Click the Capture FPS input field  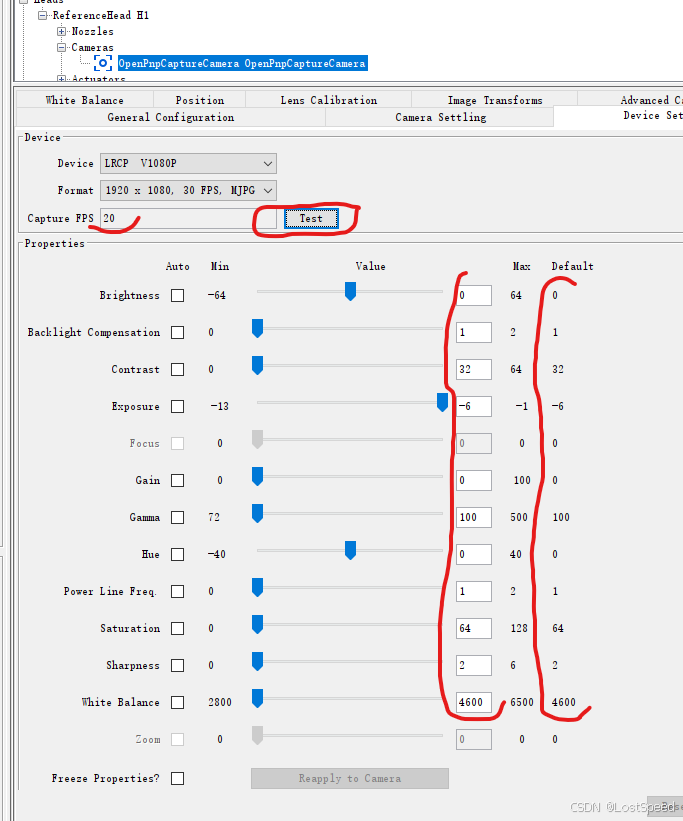click(x=189, y=218)
